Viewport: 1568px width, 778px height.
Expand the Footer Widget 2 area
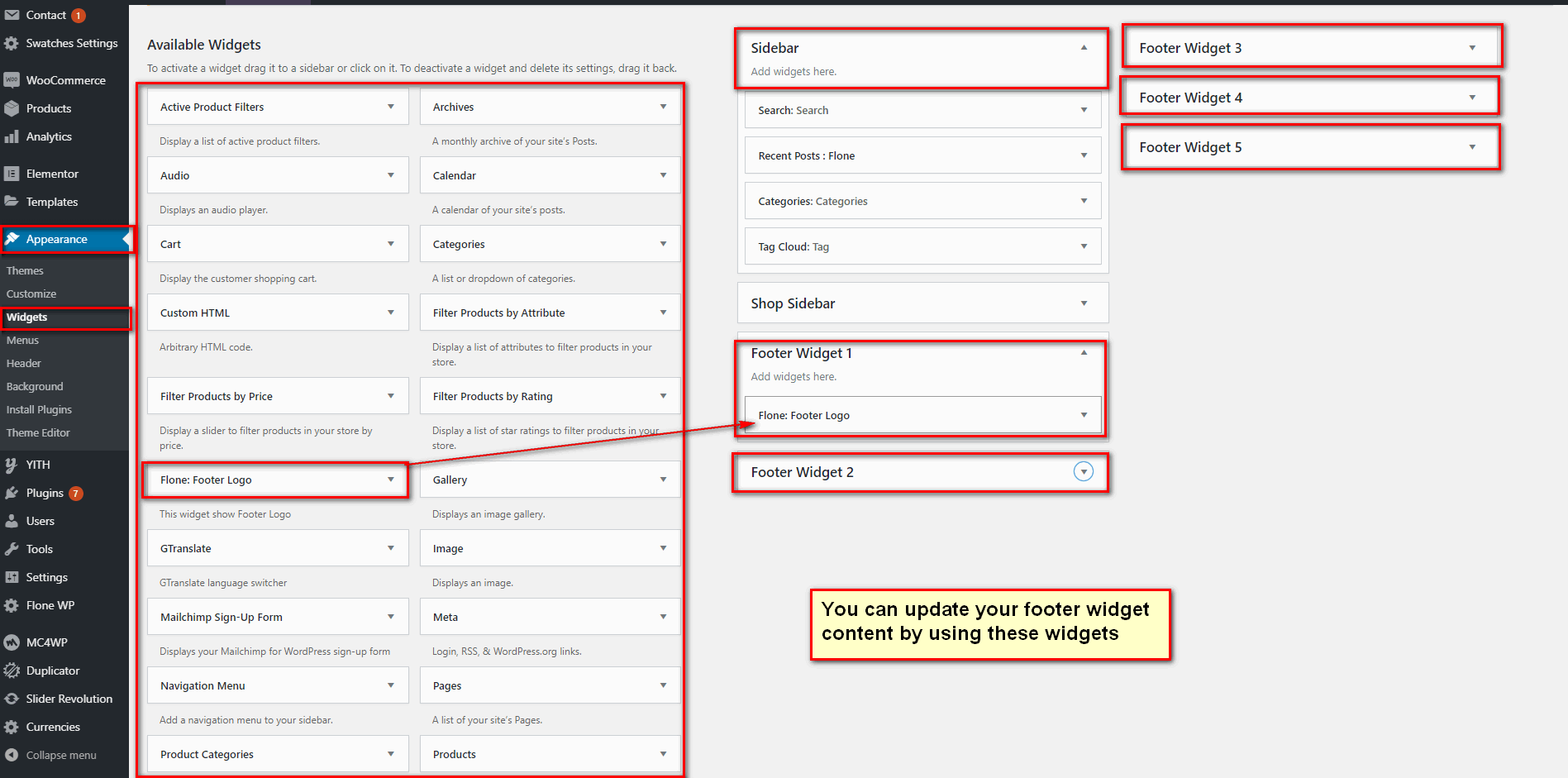[1083, 471]
